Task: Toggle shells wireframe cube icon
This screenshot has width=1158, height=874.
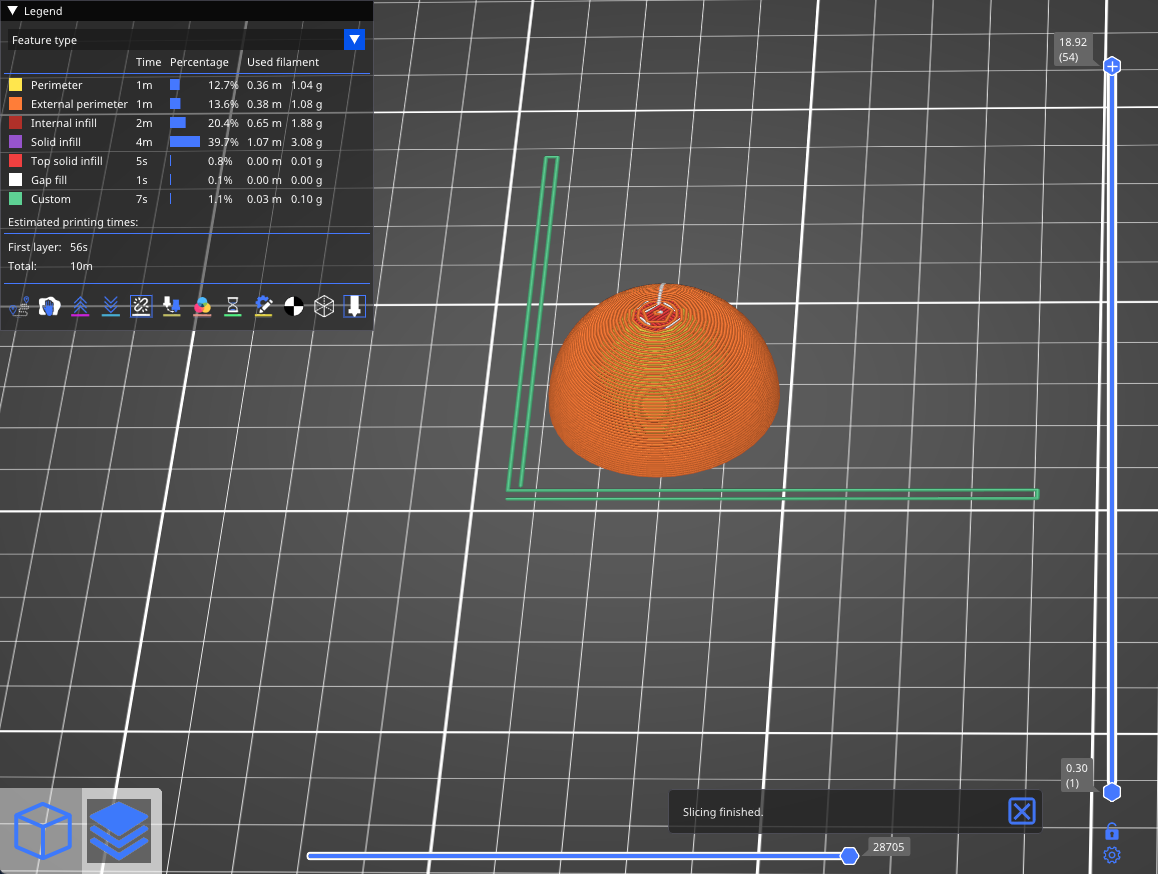Action: coord(324,307)
